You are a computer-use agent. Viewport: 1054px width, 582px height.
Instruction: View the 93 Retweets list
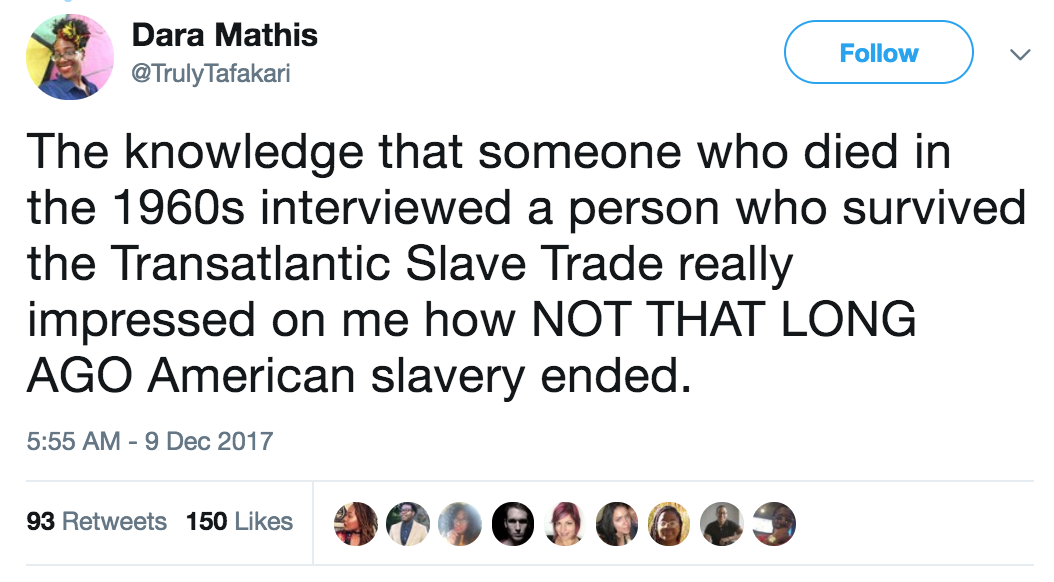click(97, 521)
